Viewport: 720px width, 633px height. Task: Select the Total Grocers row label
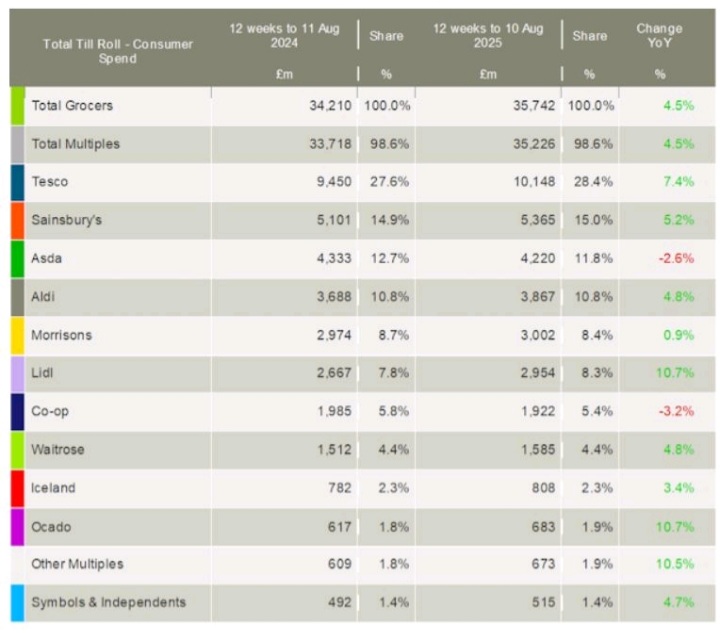click(72, 105)
